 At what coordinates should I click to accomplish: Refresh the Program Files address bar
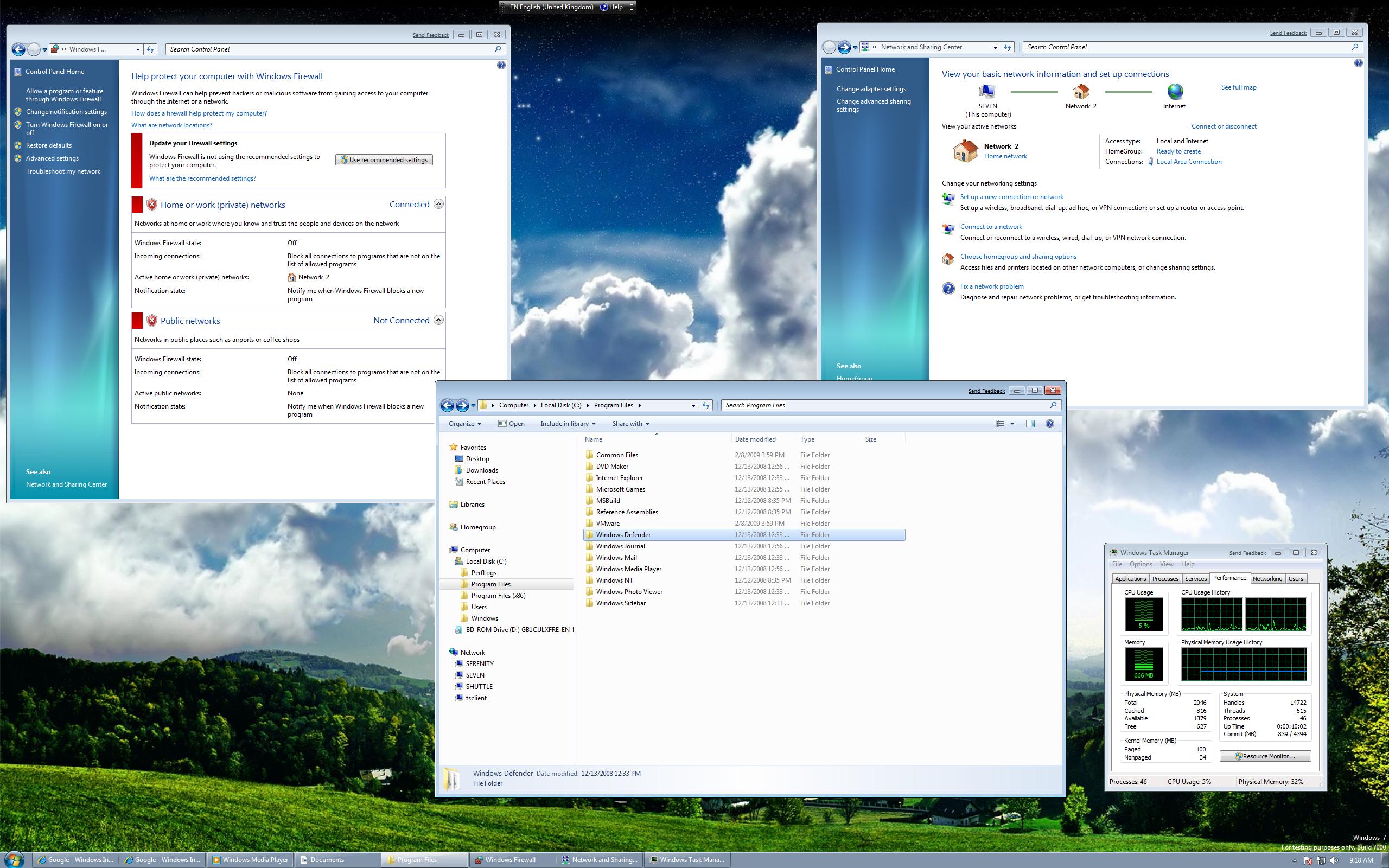tap(706, 405)
